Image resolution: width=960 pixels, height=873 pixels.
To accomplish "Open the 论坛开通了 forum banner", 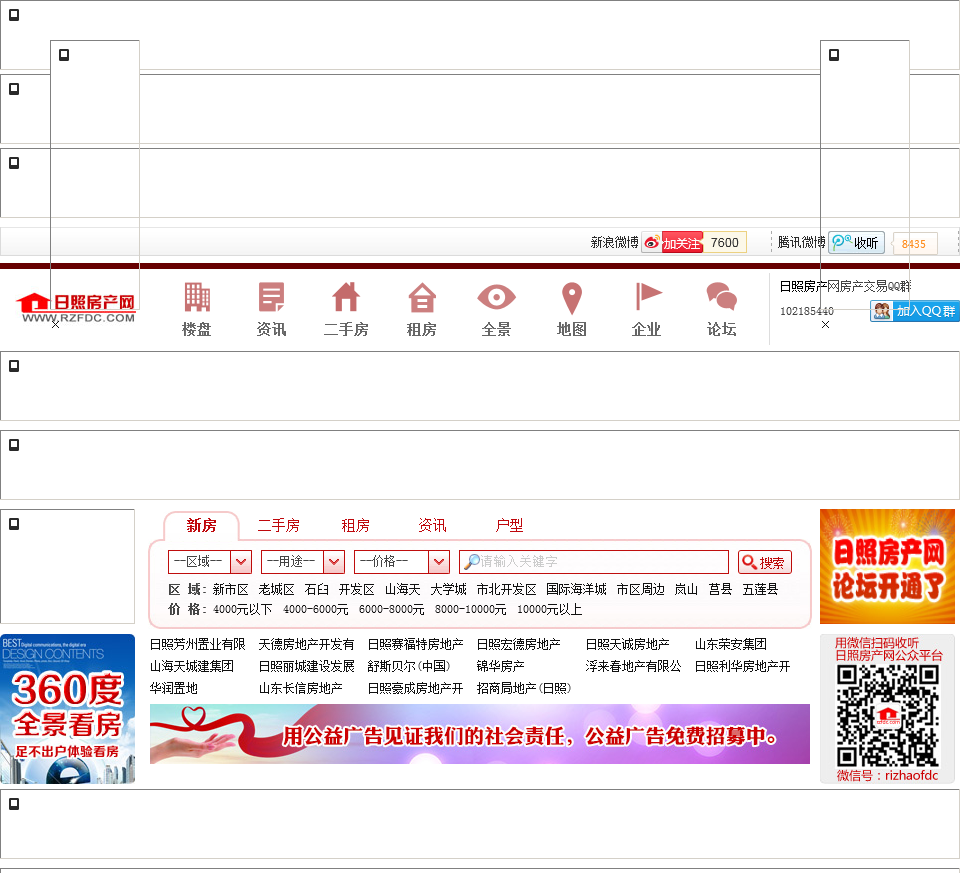I will [887, 567].
